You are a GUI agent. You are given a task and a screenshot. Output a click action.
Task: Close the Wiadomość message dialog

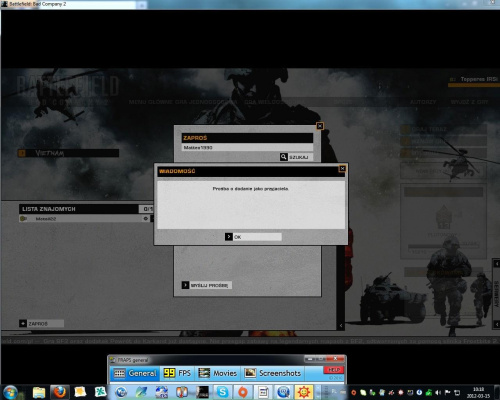(x=342, y=169)
